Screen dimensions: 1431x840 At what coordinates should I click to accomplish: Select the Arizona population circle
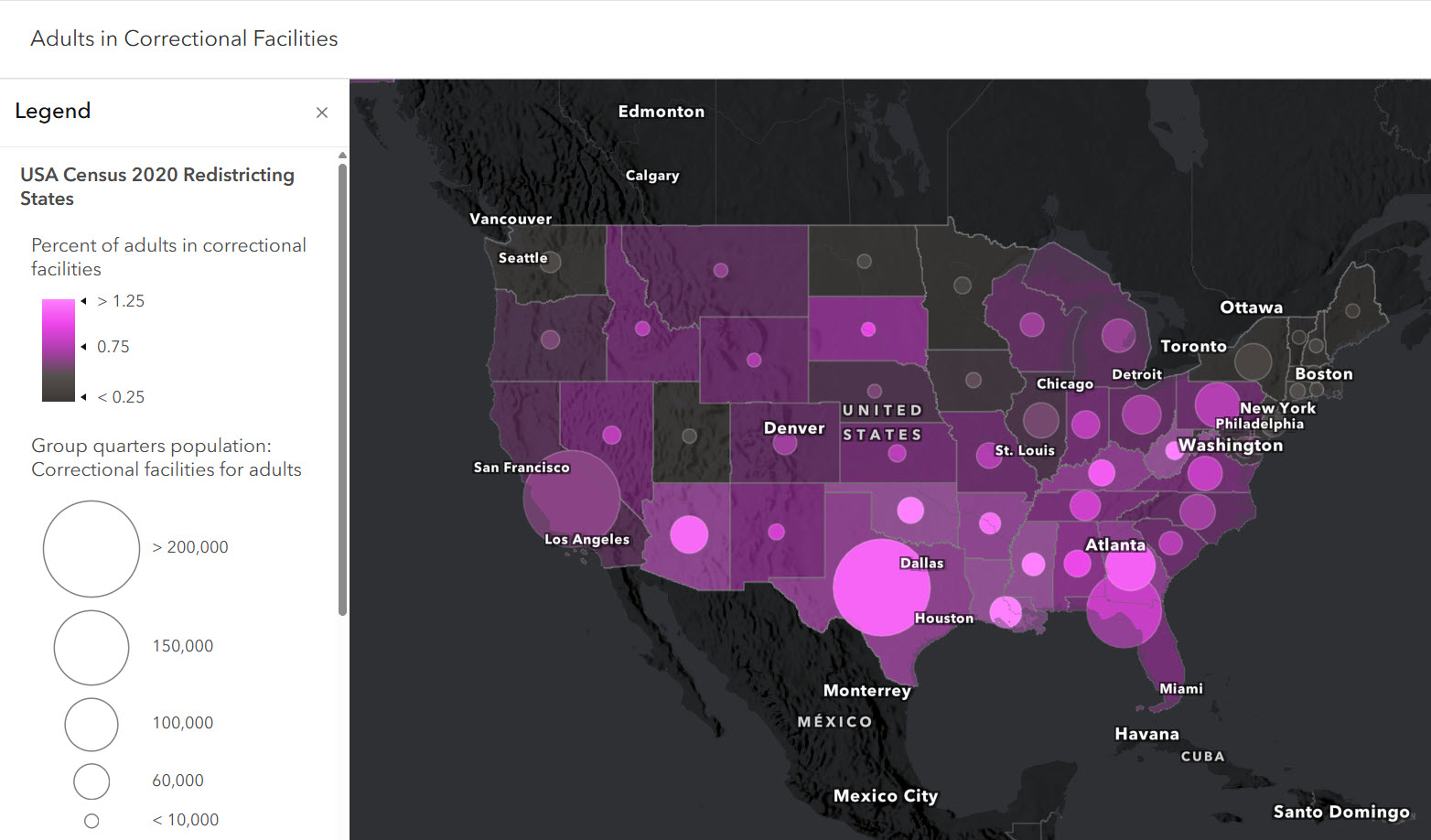689,534
